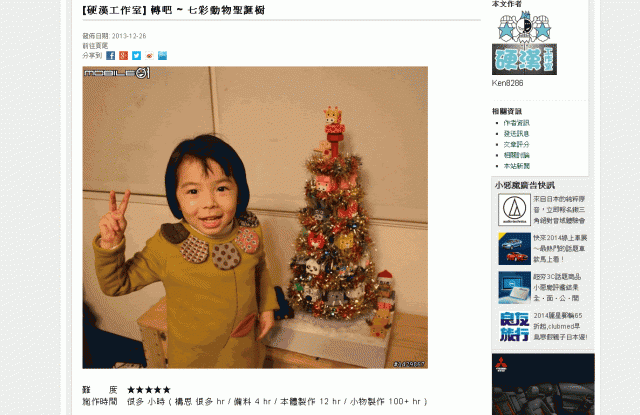Open the Audio-Technica ad text link
Screen dimensions: 640x415
[559, 210]
